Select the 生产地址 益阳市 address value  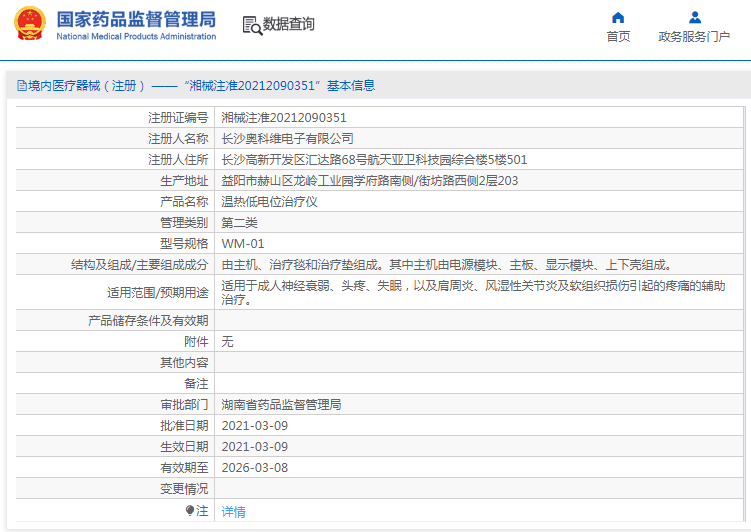369,181
